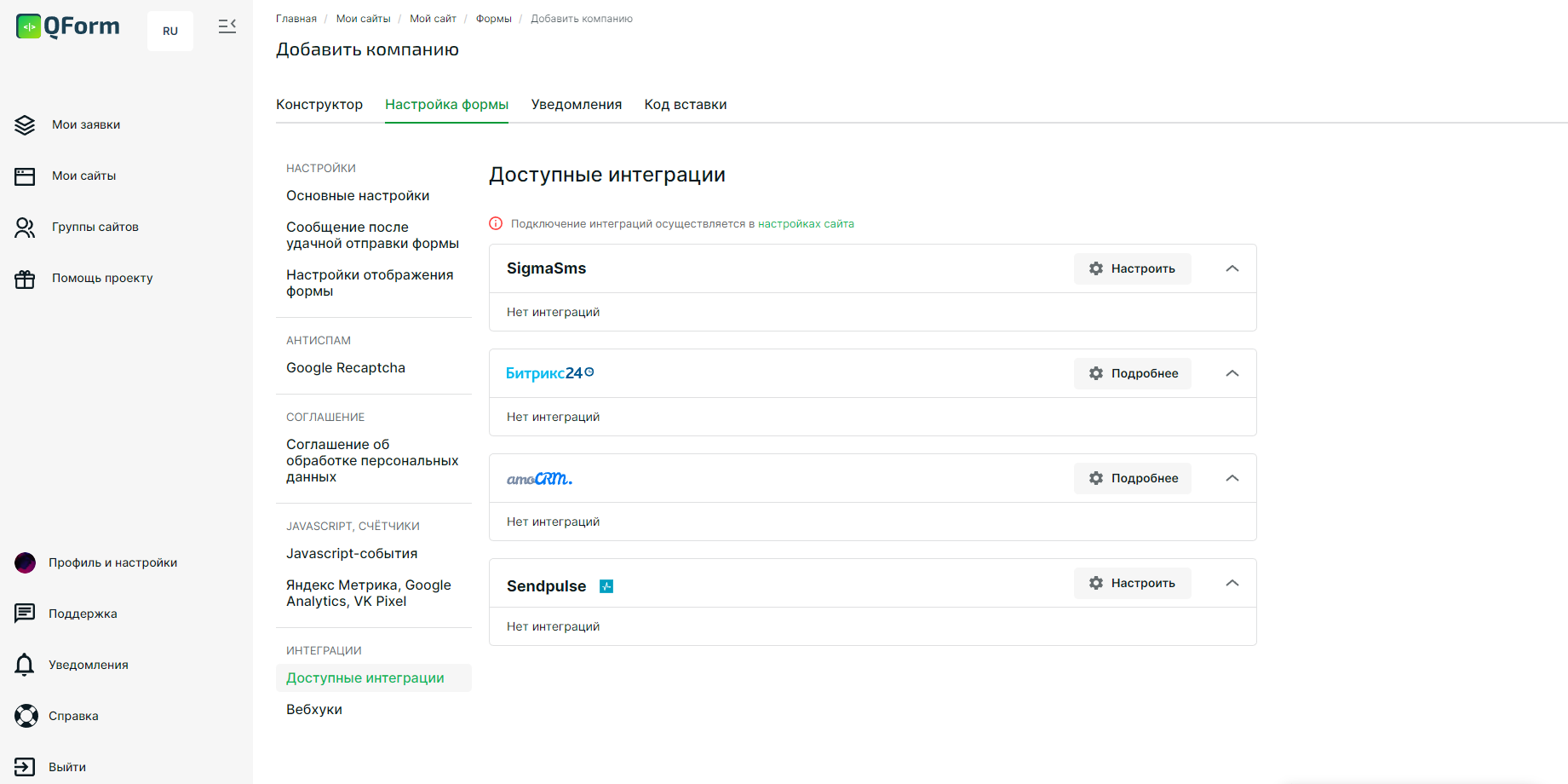Click Подробнее button for Битрикс24

[1133, 373]
